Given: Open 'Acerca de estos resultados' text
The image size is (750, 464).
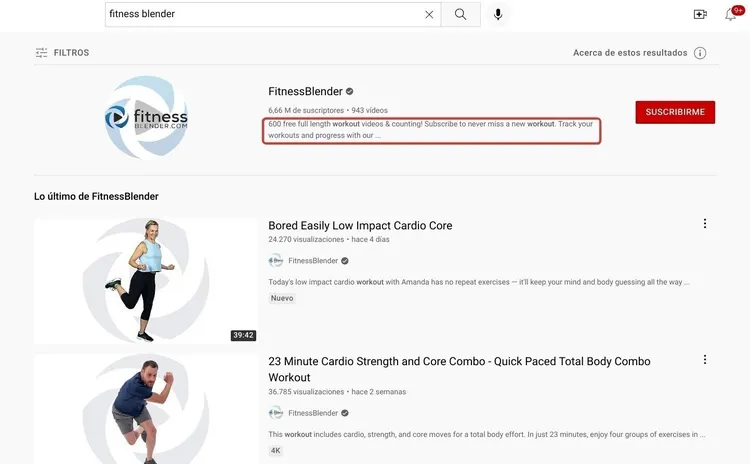Looking at the screenshot, I should coord(630,53).
